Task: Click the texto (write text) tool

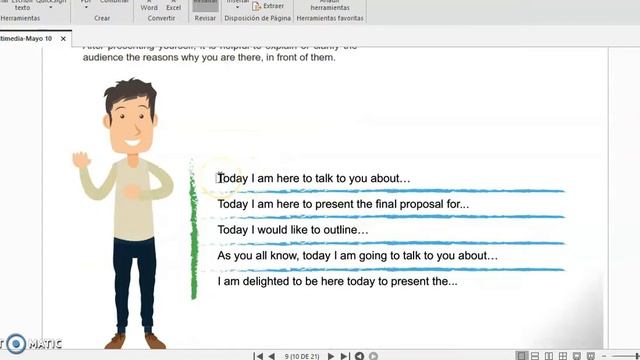Action: pos(22,7)
